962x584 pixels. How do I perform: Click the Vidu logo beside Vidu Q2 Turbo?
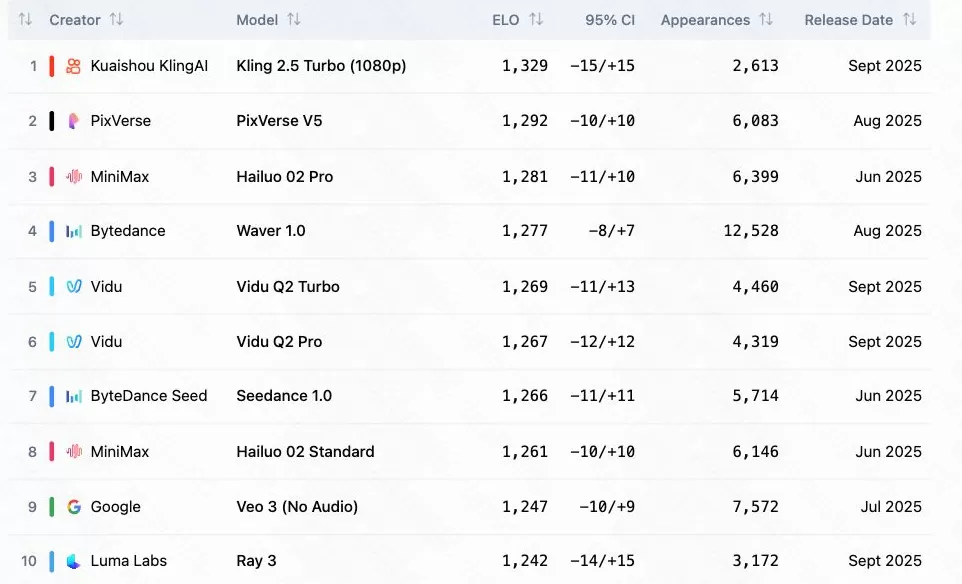click(x=73, y=287)
